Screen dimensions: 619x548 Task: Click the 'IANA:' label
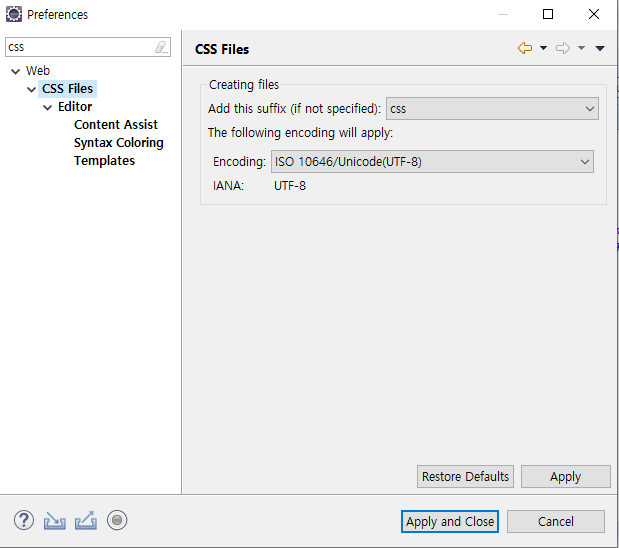click(229, 186)
